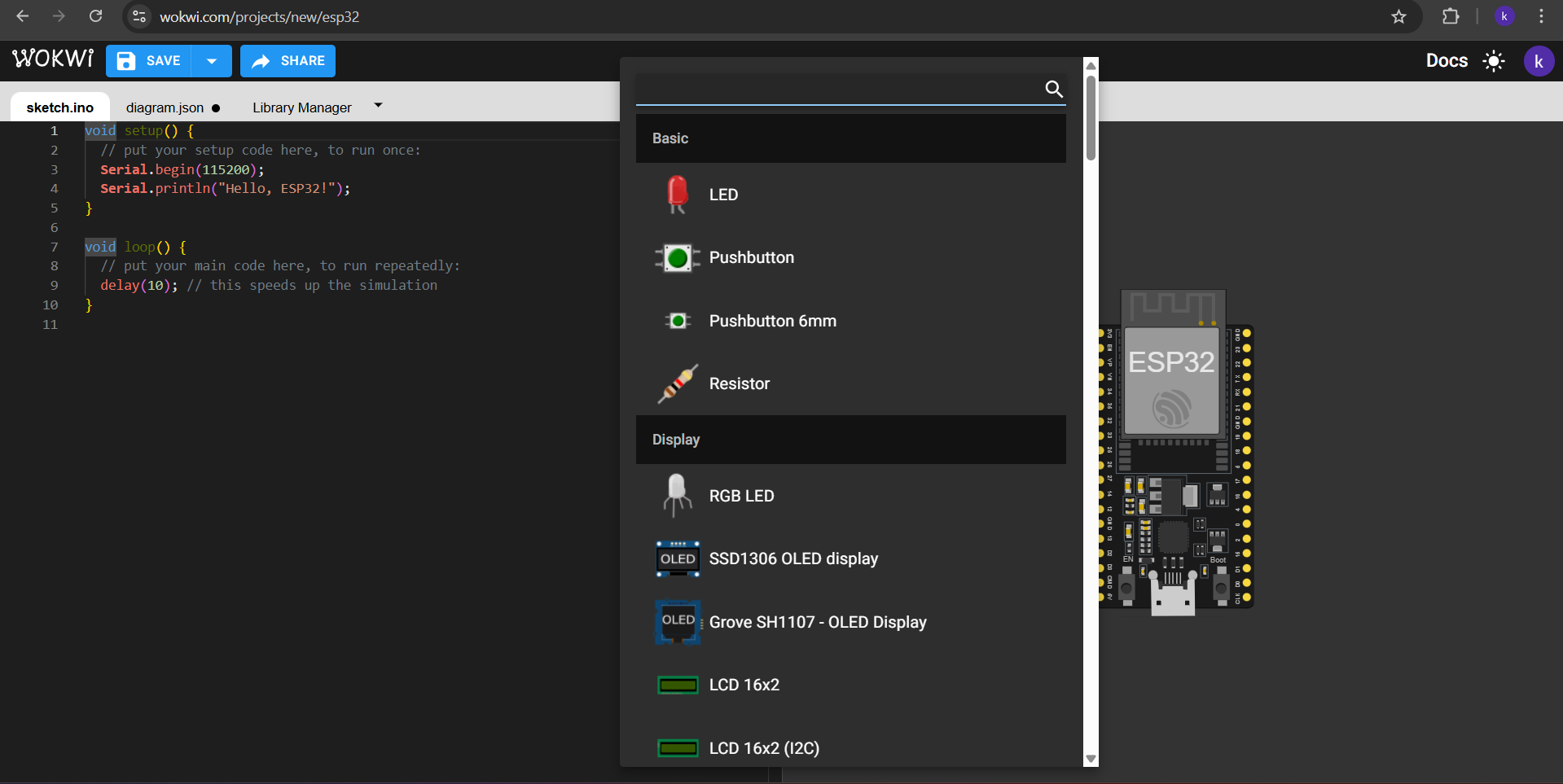Add the red LED part icon
1563x784 pixels.
tap(677, 195)
